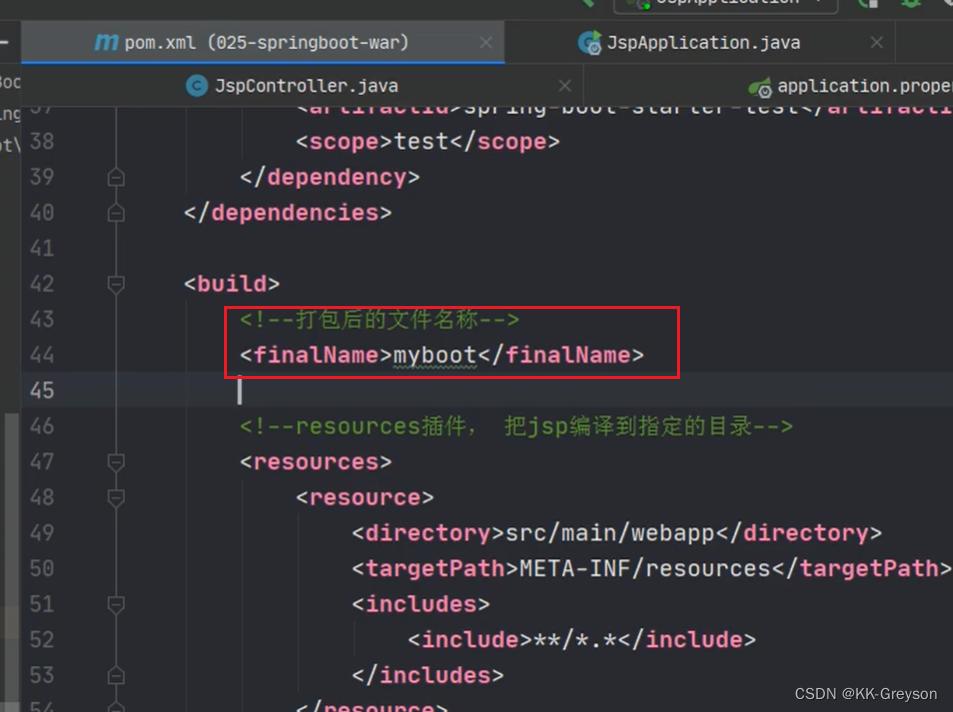Click the Maven icon on pom.xml tab

(x=106, y=43)
